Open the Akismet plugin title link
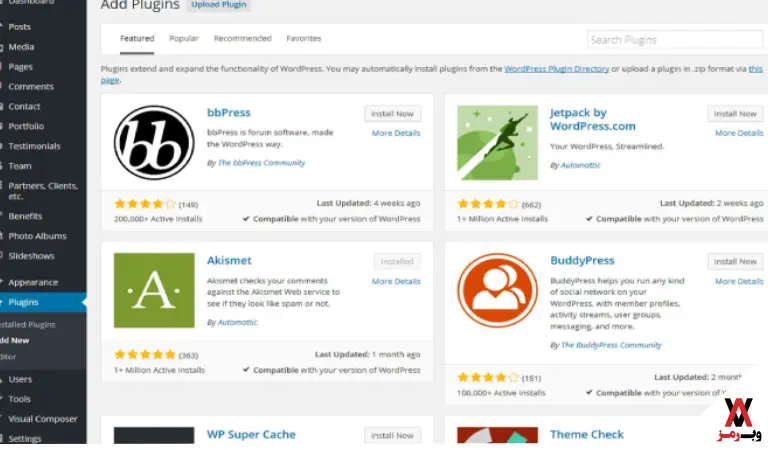The width and height of the screenshot is (768, 450). 229,260
